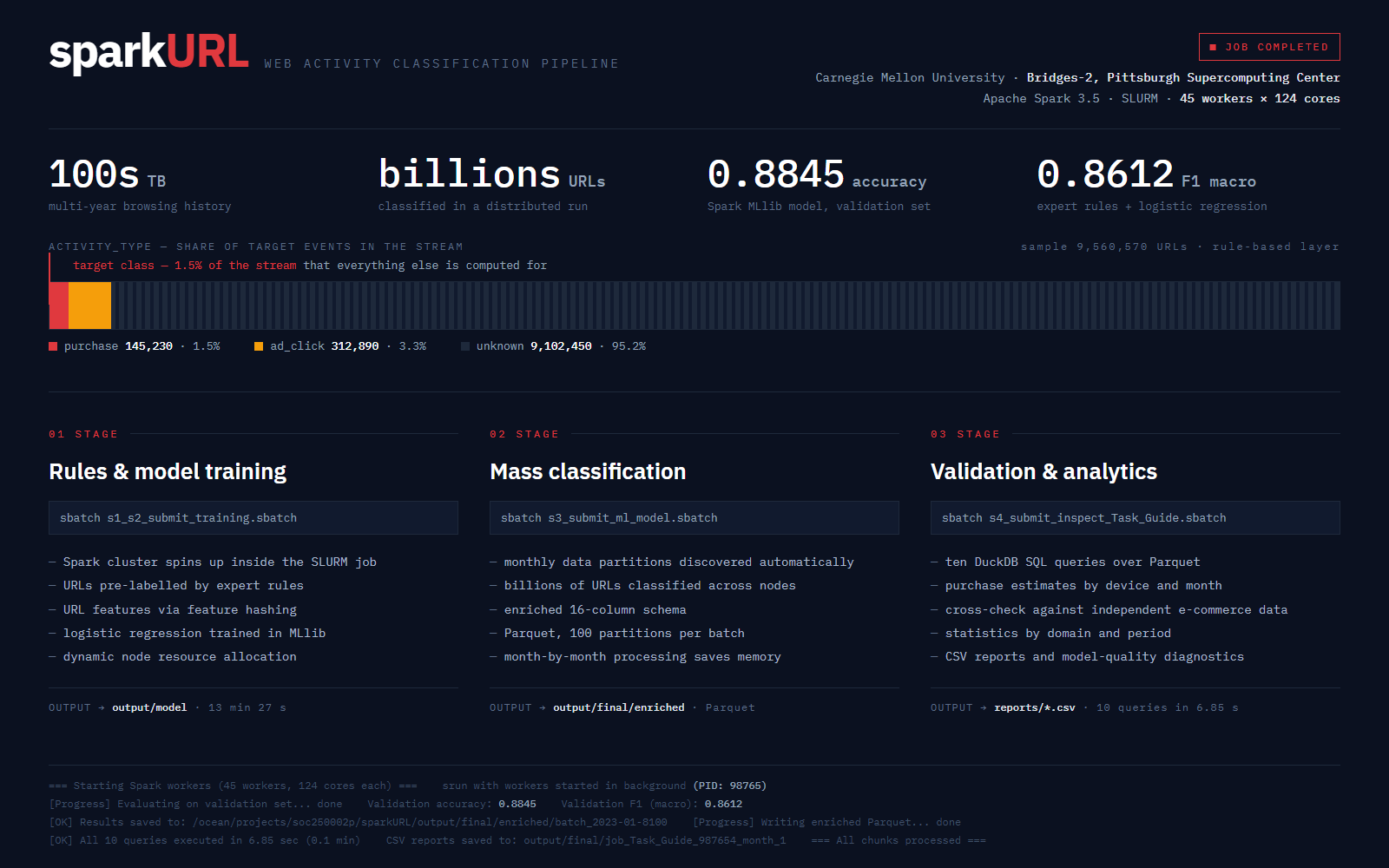This screenshot has width=1389, height=868.
Task: Click '45 workers × 124 cores' text
Action: [1260, 99]
